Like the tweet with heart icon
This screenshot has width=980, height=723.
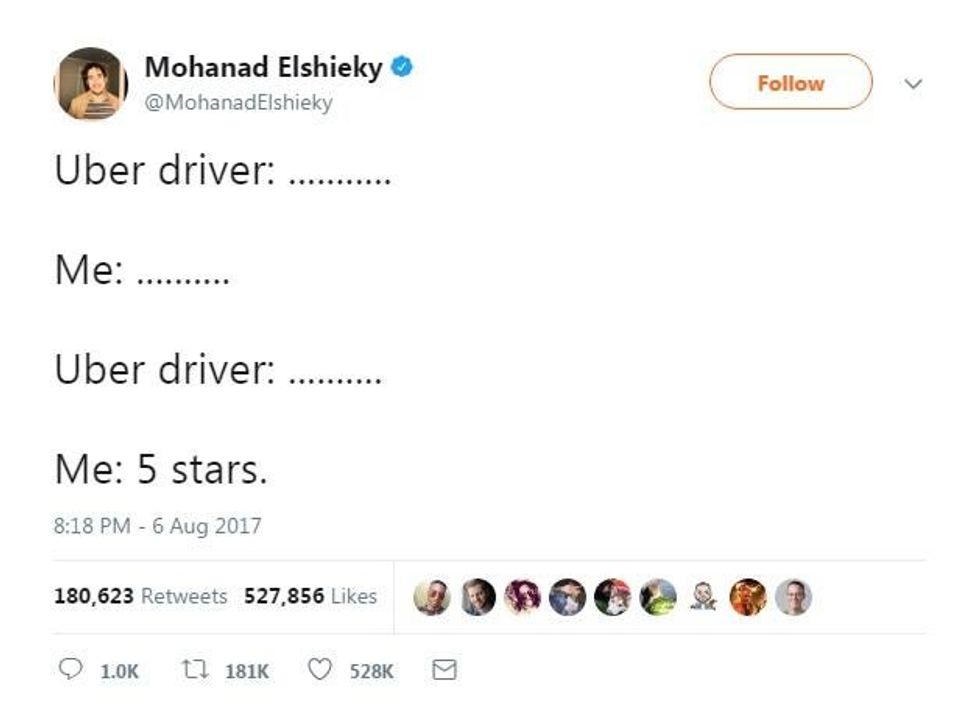pyautogui.click(x=319, y=670)
